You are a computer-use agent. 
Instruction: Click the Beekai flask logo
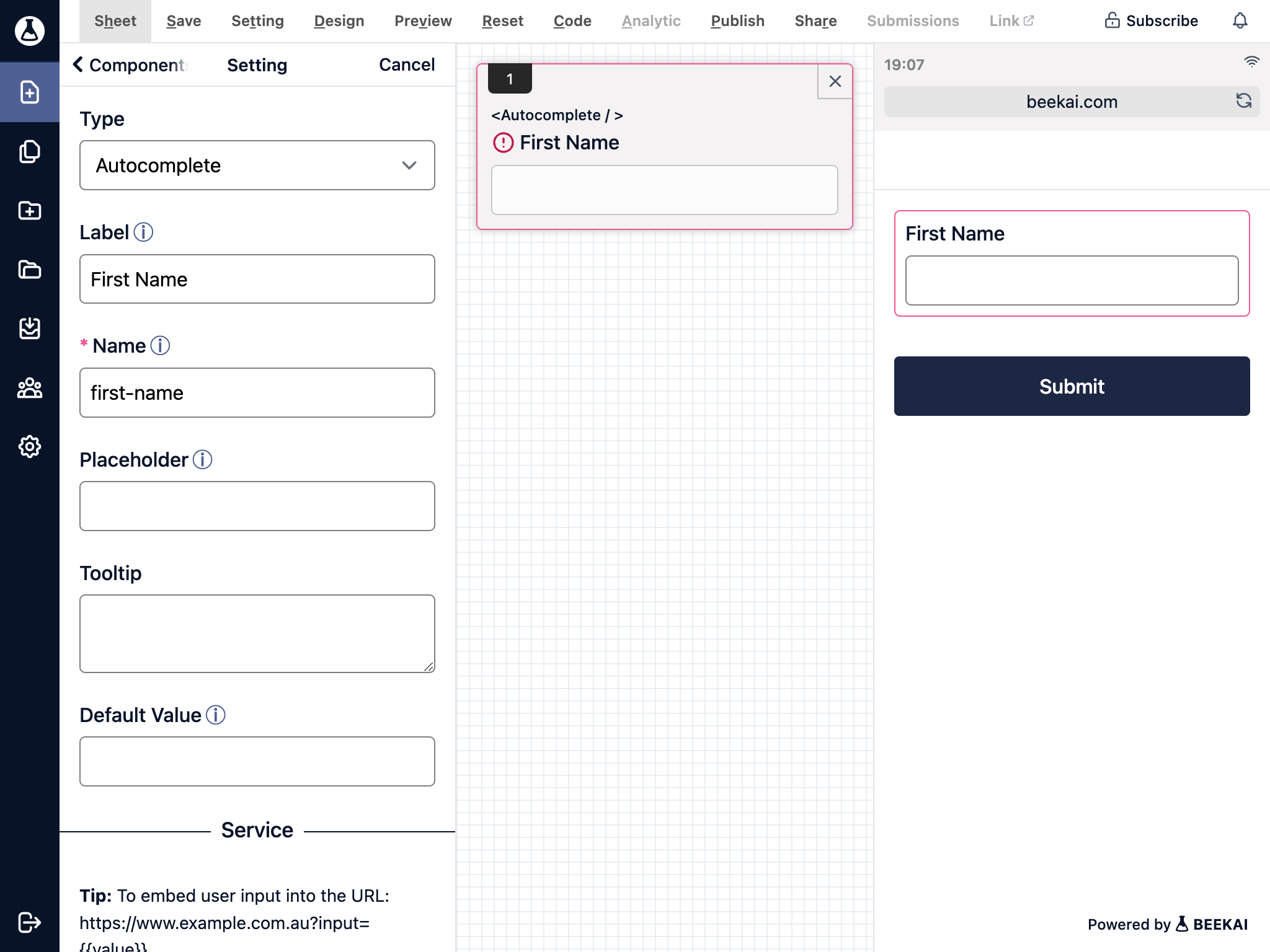tap(30, 30)
